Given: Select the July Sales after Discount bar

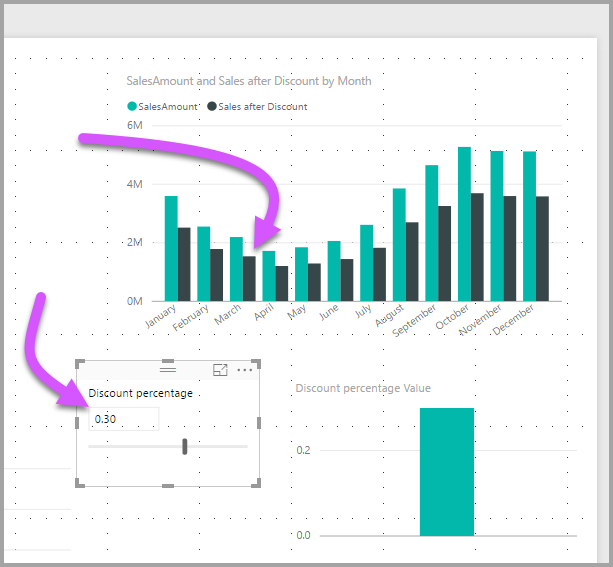Looking at the screenshot, I should (379, 275).
